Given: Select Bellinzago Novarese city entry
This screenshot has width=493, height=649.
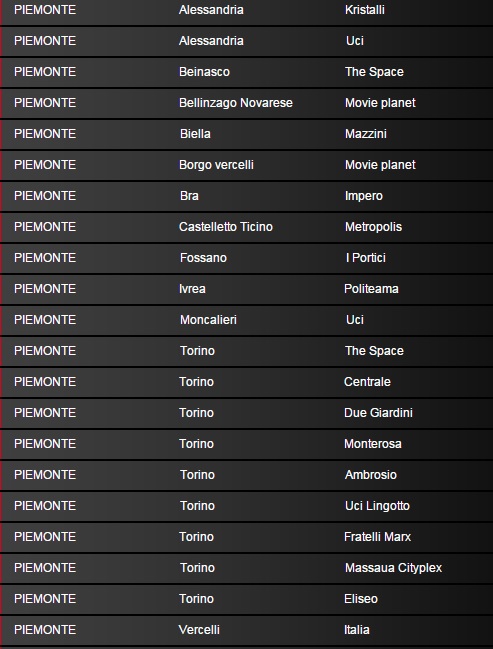Looking at the screenshot, I should 236,103.
